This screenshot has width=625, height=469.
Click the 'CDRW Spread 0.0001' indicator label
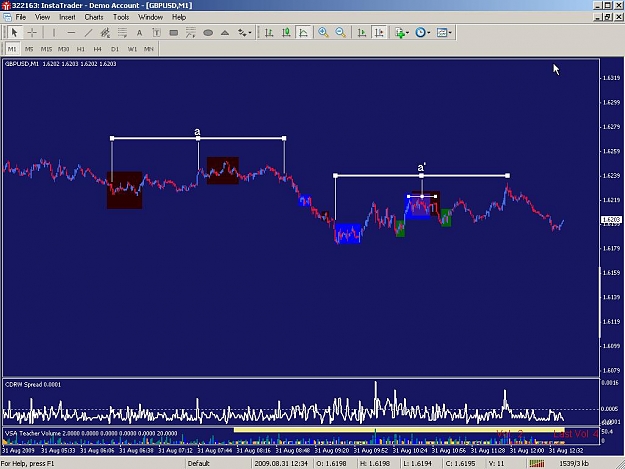coord(33,385)
